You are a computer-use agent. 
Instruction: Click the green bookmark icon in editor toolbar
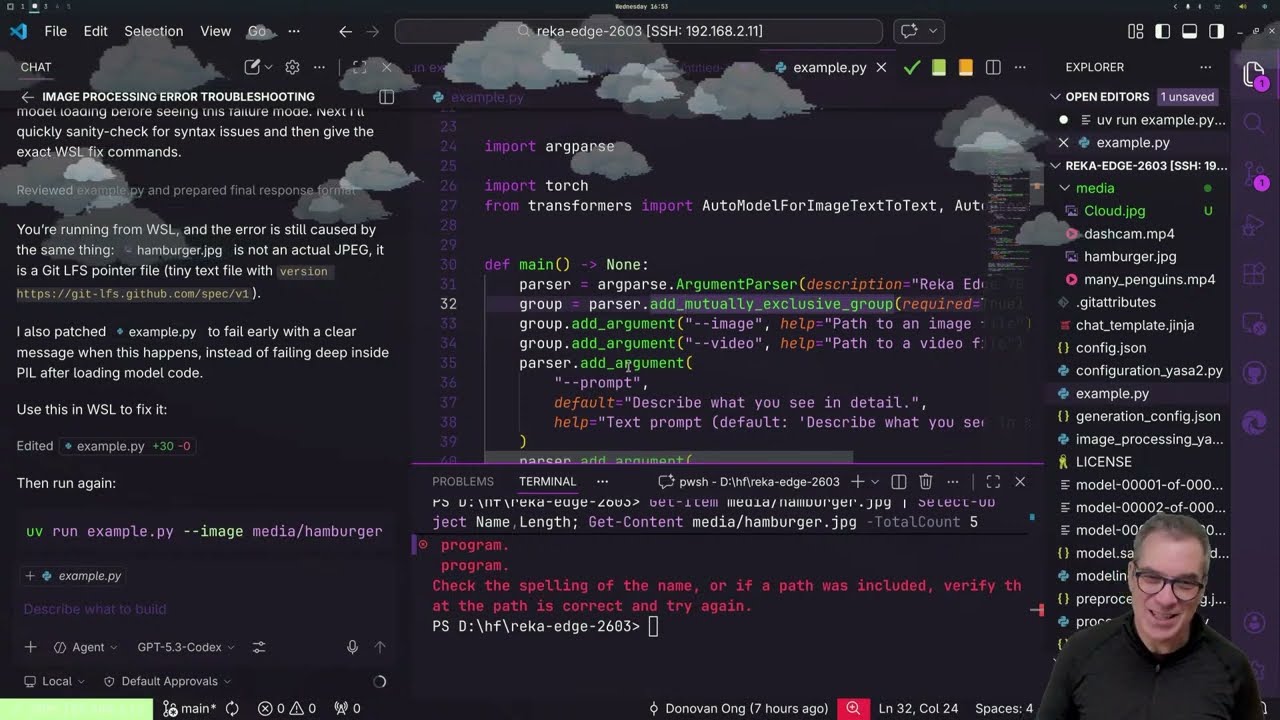click(939, 67)
